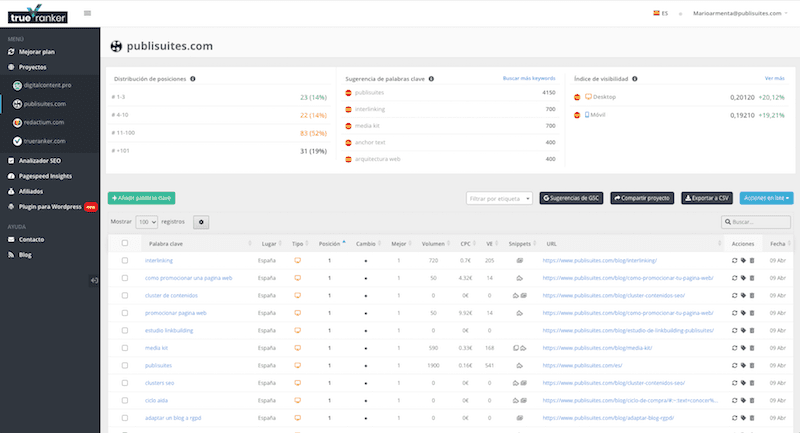The height and width of the screenshot is (433, 800).
Task: Click info icon beside Sugerencia de palabras clave
Action: (431, 79)
